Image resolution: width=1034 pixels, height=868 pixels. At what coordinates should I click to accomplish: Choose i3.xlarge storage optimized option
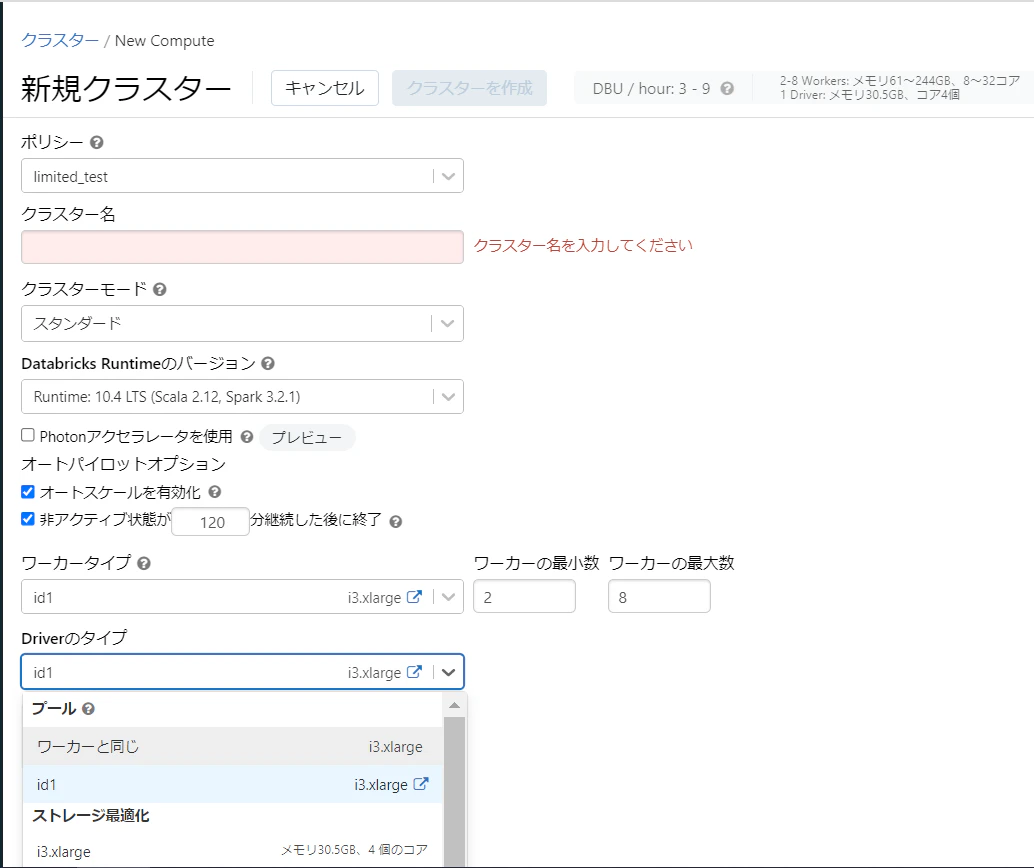(232, 851)
